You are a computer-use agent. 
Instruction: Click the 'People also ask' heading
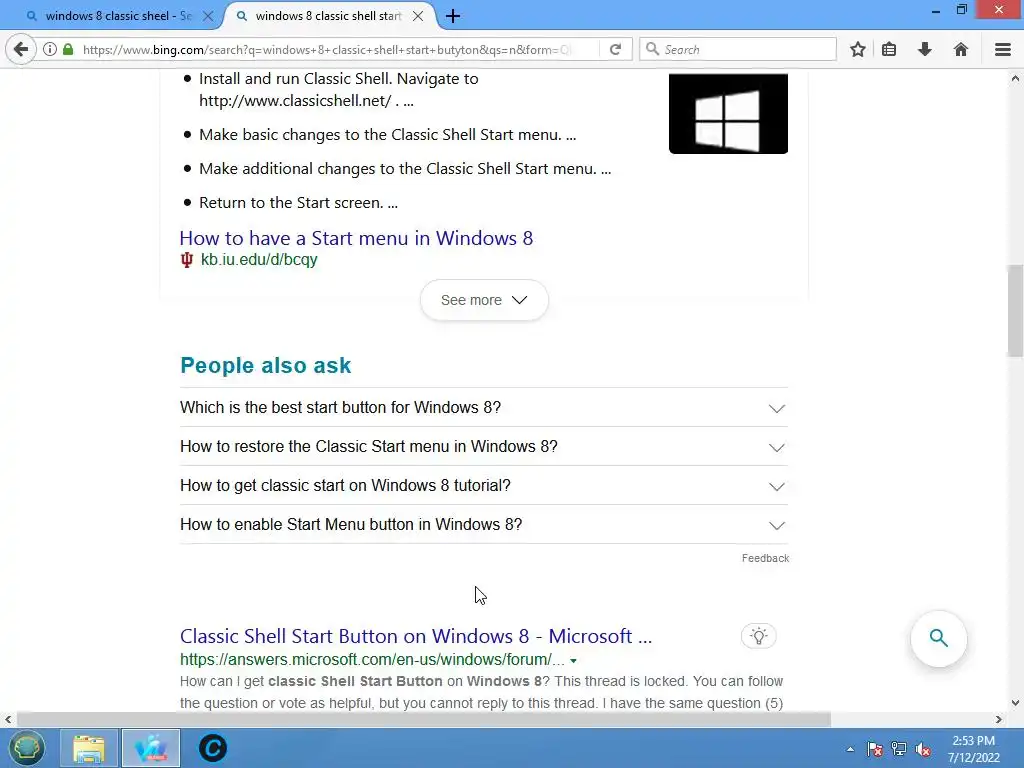tap(265, 366)
